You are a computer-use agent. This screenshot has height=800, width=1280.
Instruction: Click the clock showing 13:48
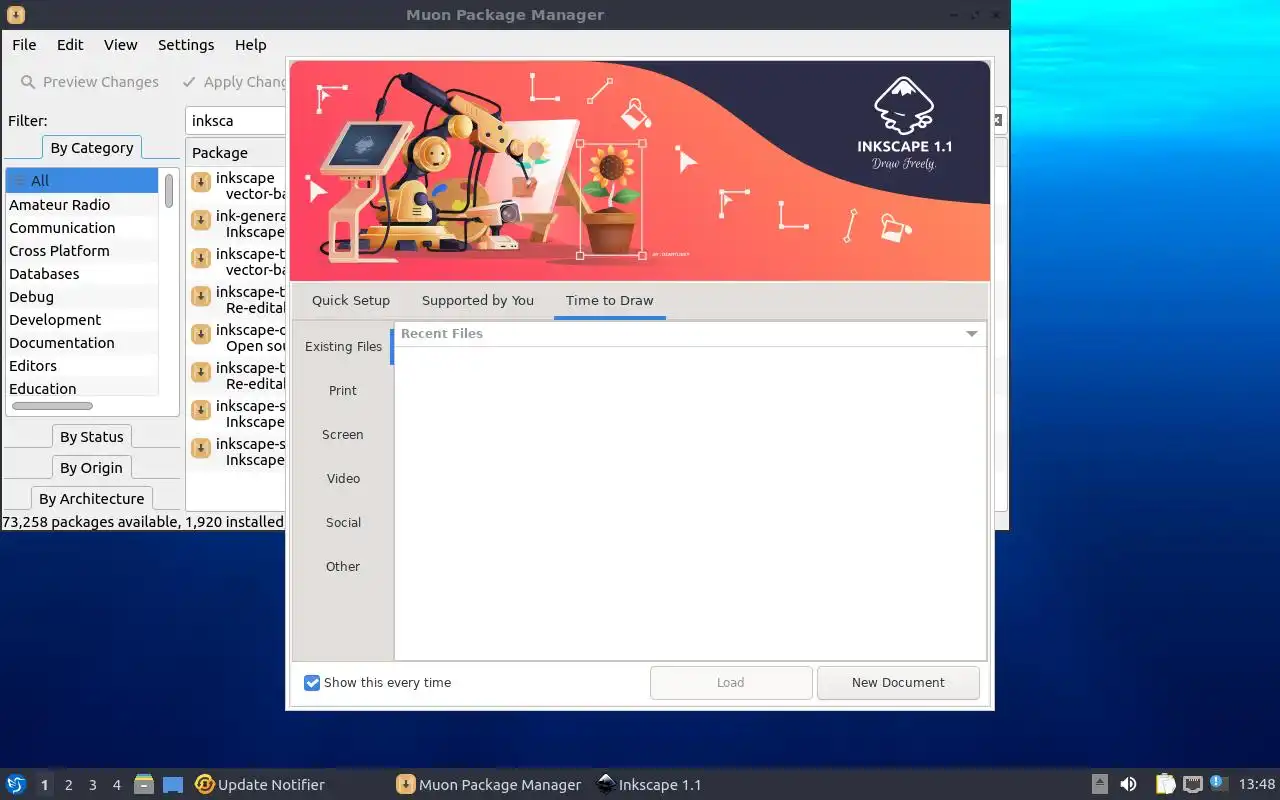tap(1257, 785)
